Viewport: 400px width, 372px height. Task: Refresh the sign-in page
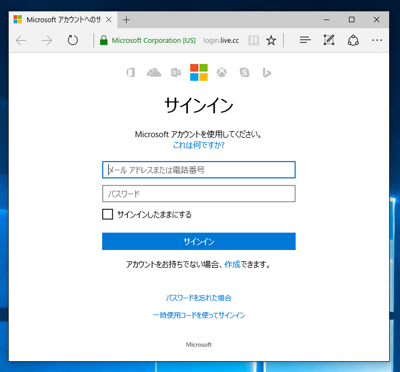click(x=72, y=40)
